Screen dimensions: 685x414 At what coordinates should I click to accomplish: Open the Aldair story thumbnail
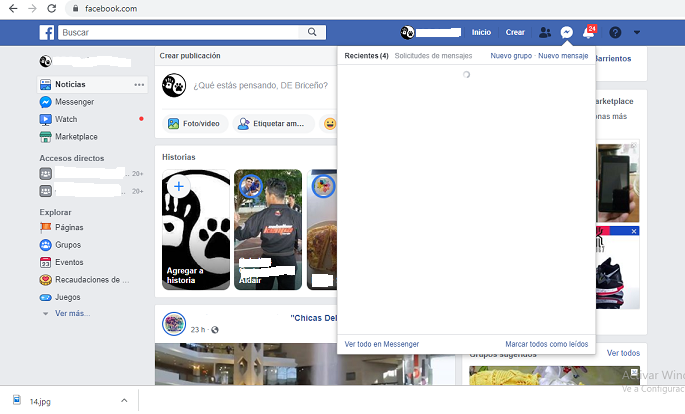[x=268, y=230]
